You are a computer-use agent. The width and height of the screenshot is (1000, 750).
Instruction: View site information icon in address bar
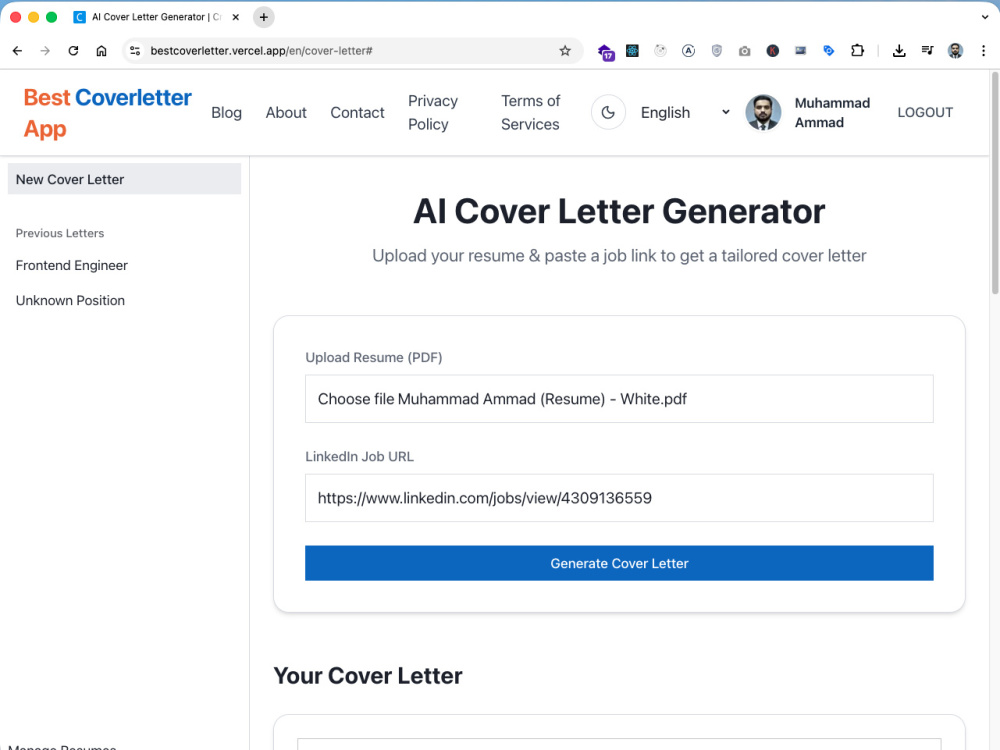click(x=135, y=51)
